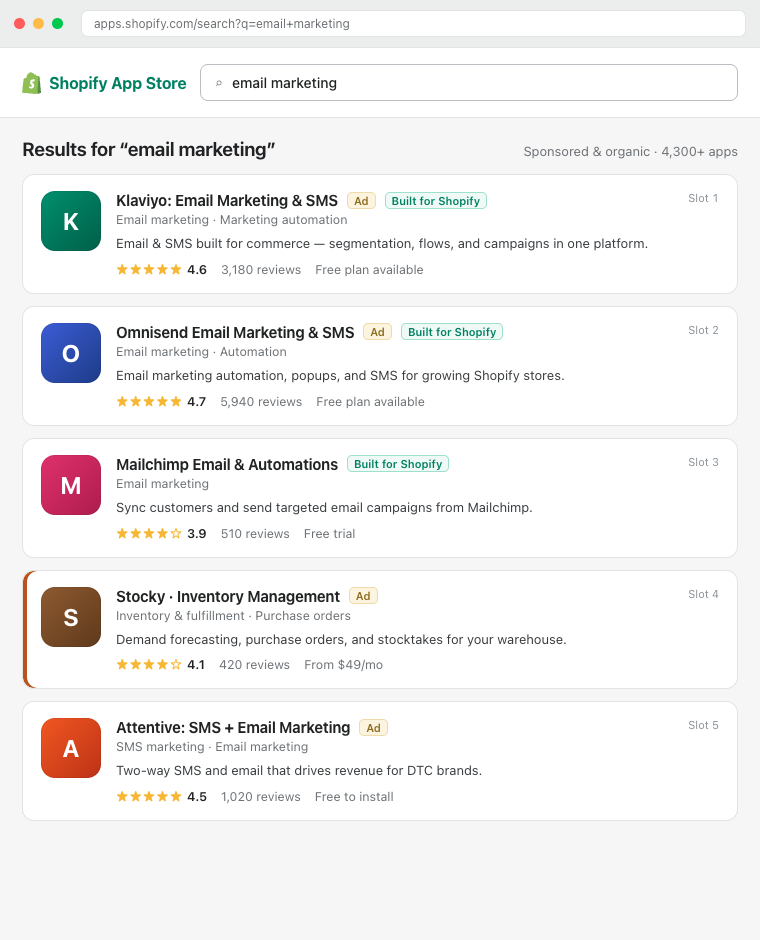Open the orange Attentive A app icon
760x940 pixels.
[x=71, y=748]
